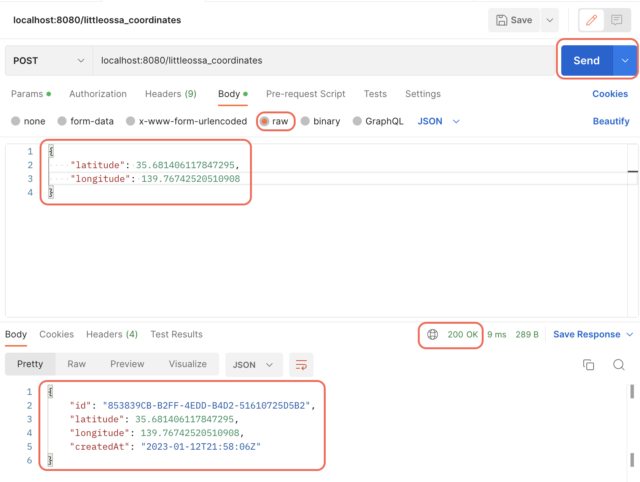Select the request Body tab

point(233,94)
